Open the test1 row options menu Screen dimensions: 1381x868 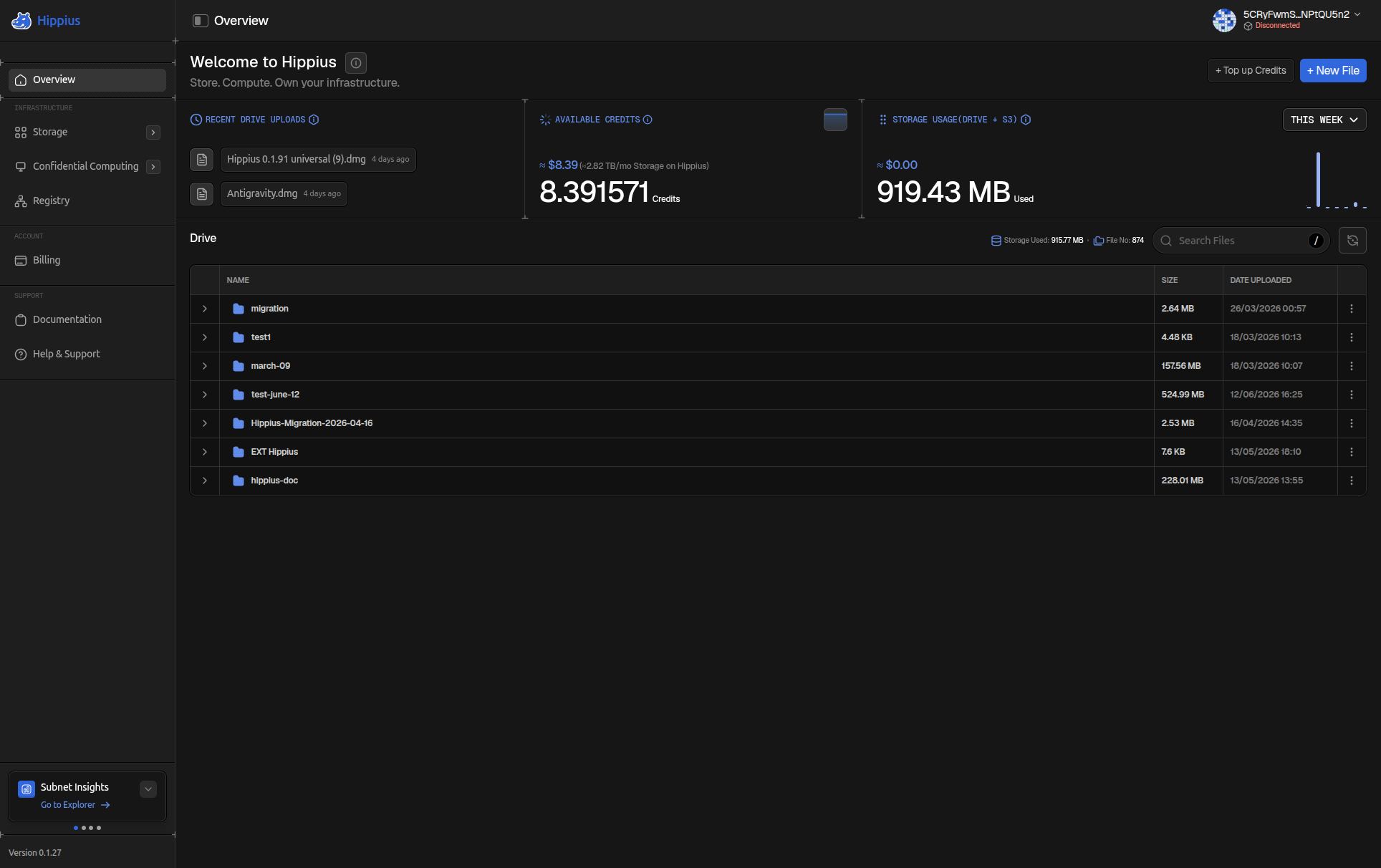tap(1352, 337)
